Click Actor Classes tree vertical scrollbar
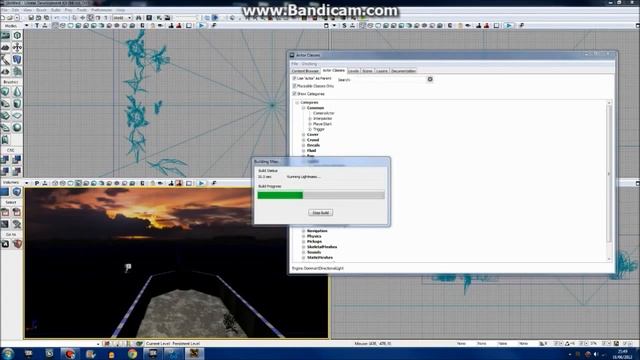The width and height of the screenshot is (640, 360). 609,181
